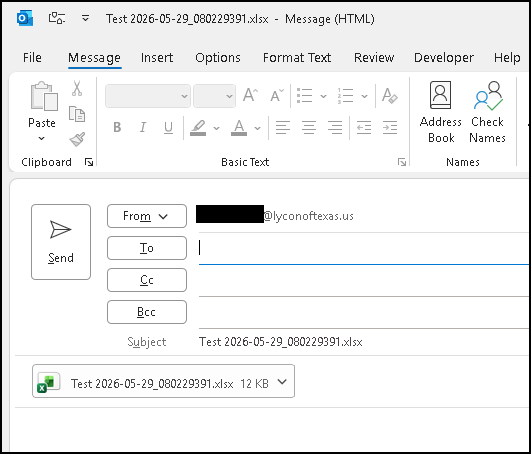Open the Address Book
The image size is (531, 454).
(440, 112)
